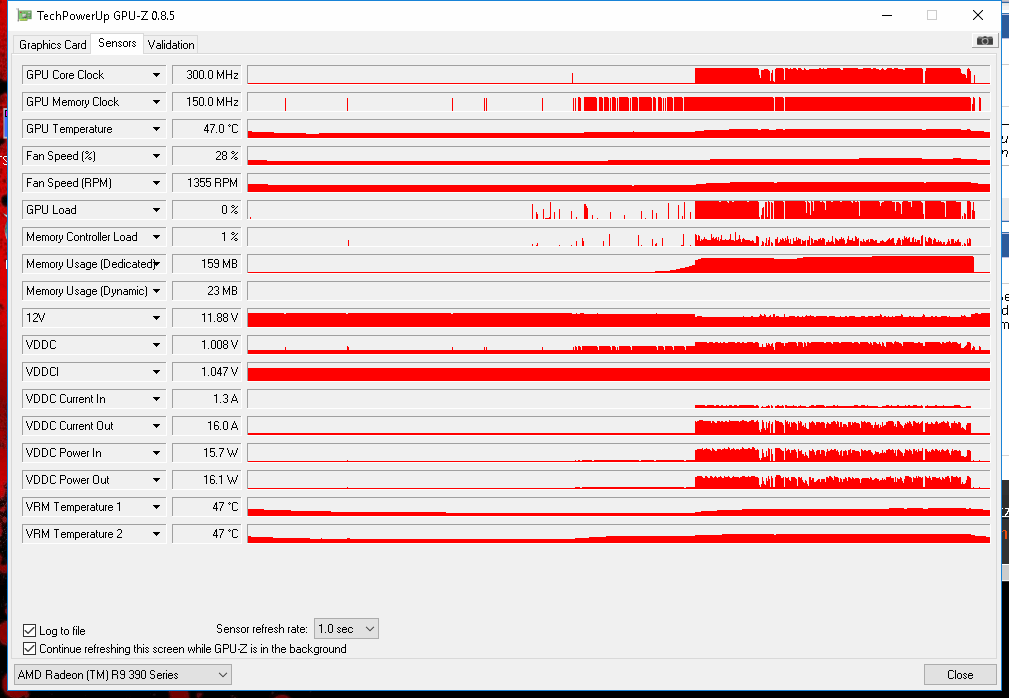This screenshot has width=1009, height=698.
Task: Click the 47.0 °C GPU temperature value
Action: click(x=207, y=129)
